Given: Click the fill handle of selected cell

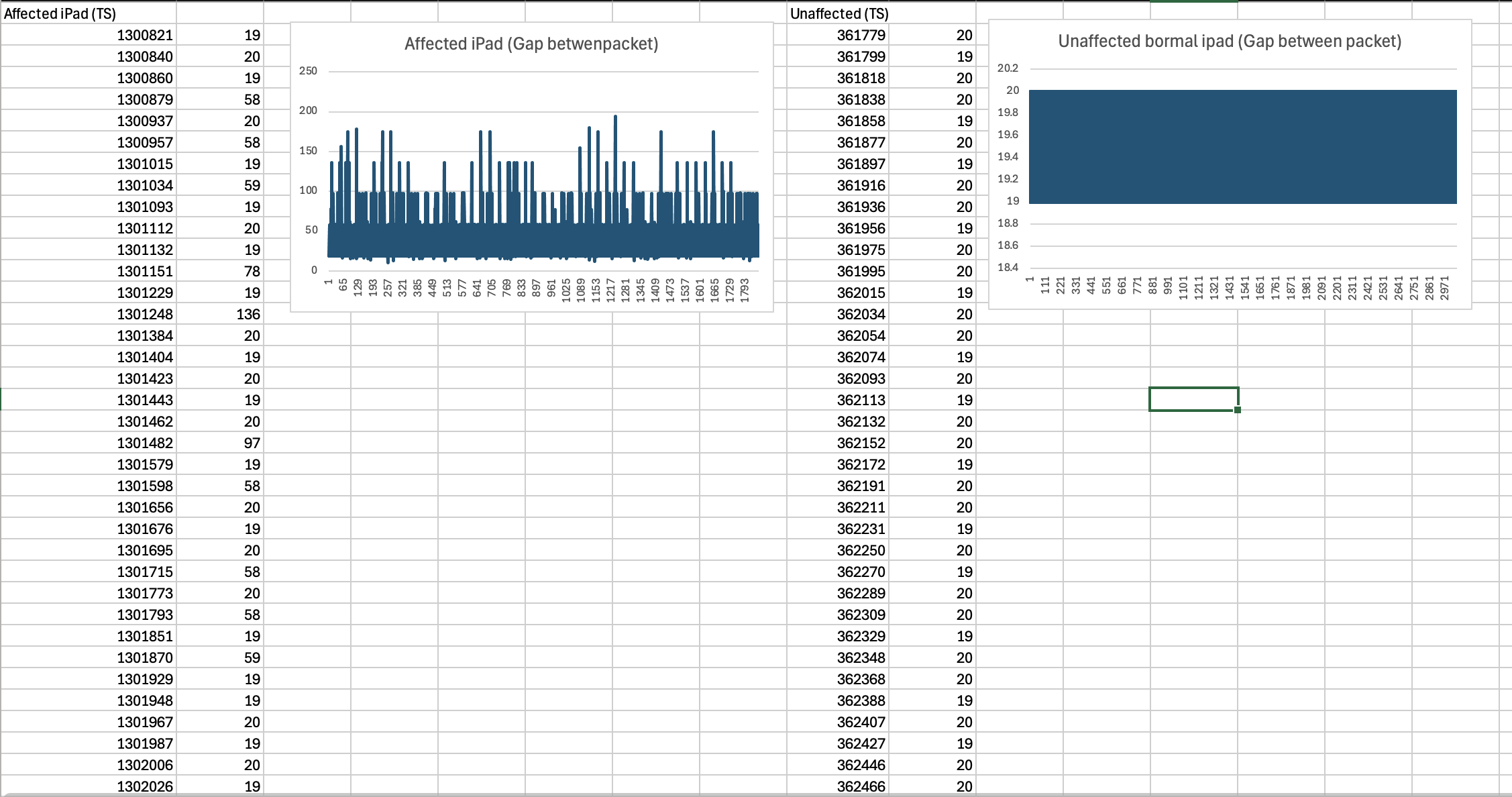Looking at the screenshot, I should click(x=1238, y=410).
